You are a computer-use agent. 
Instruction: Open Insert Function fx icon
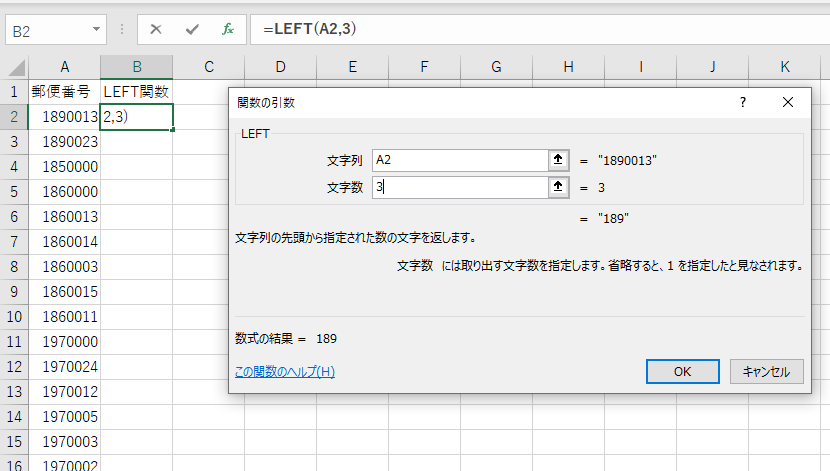coord(228,29)
